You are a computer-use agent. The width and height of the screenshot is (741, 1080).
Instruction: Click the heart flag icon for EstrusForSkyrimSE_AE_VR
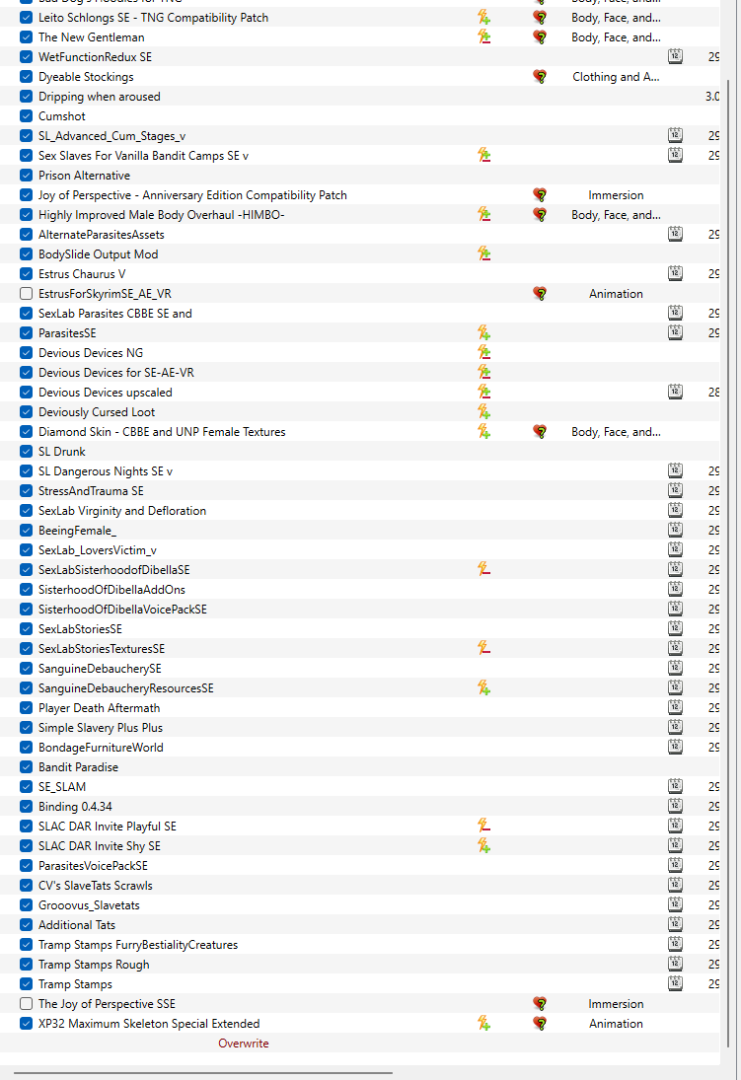pyautogui.click(x=540, y=293)
